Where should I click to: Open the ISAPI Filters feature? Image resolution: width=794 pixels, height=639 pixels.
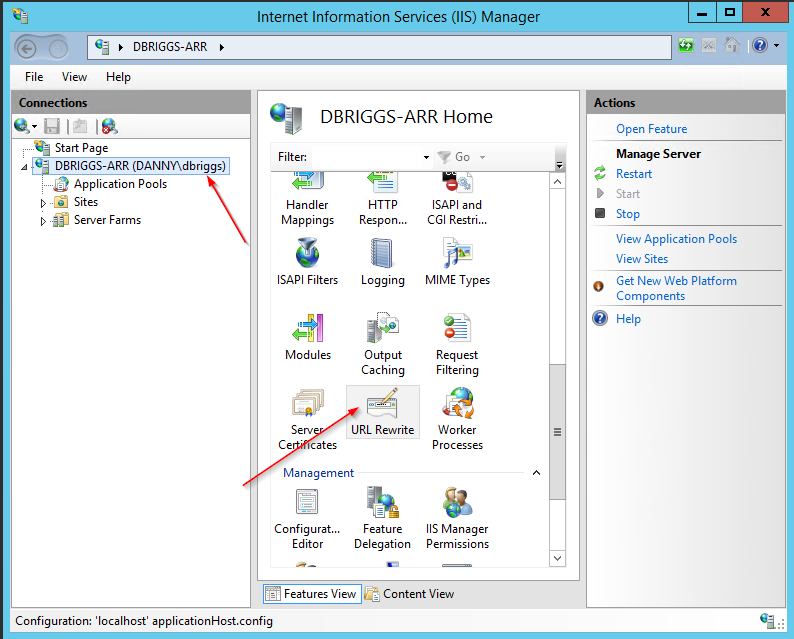tap(307, 263)
